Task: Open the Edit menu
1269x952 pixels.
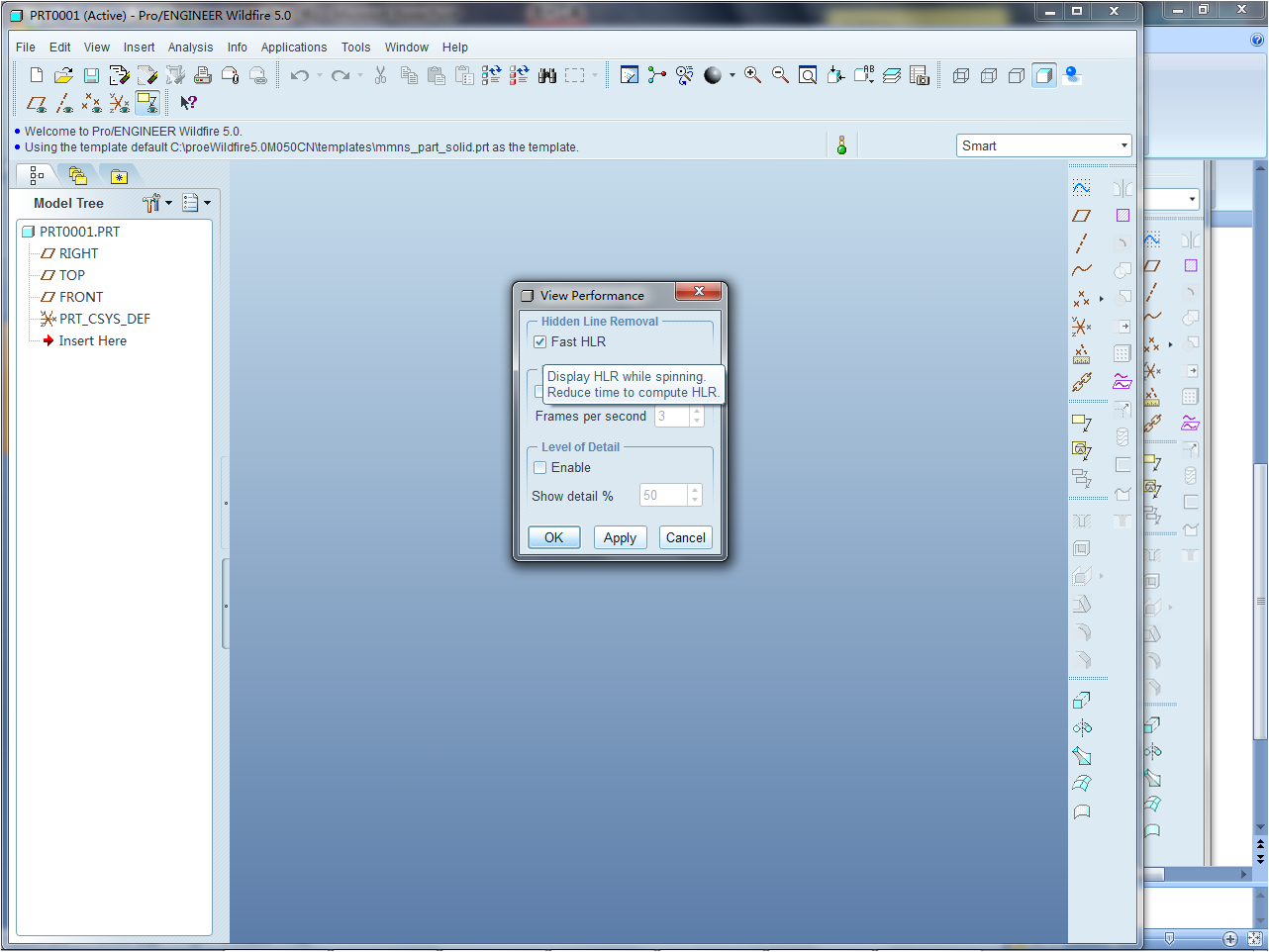Action: (60, 48)
